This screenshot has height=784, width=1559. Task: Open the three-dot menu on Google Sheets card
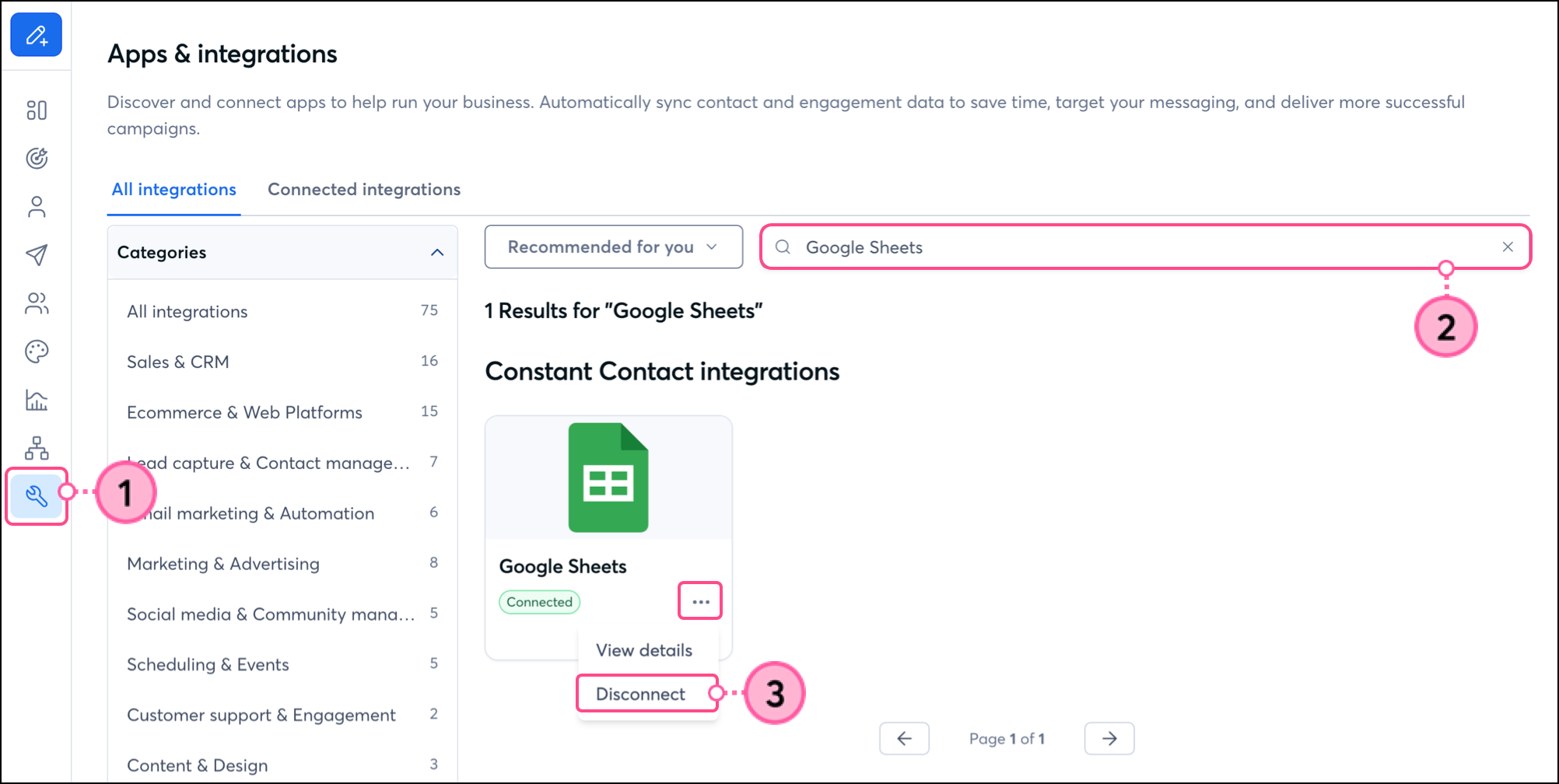[700, 601]
